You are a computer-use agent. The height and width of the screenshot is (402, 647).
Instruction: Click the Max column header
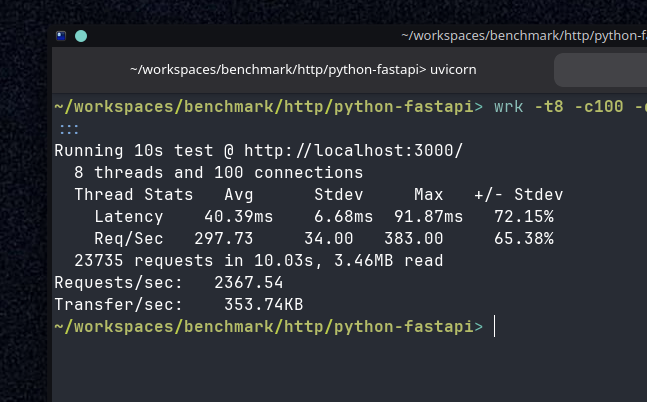428,194
